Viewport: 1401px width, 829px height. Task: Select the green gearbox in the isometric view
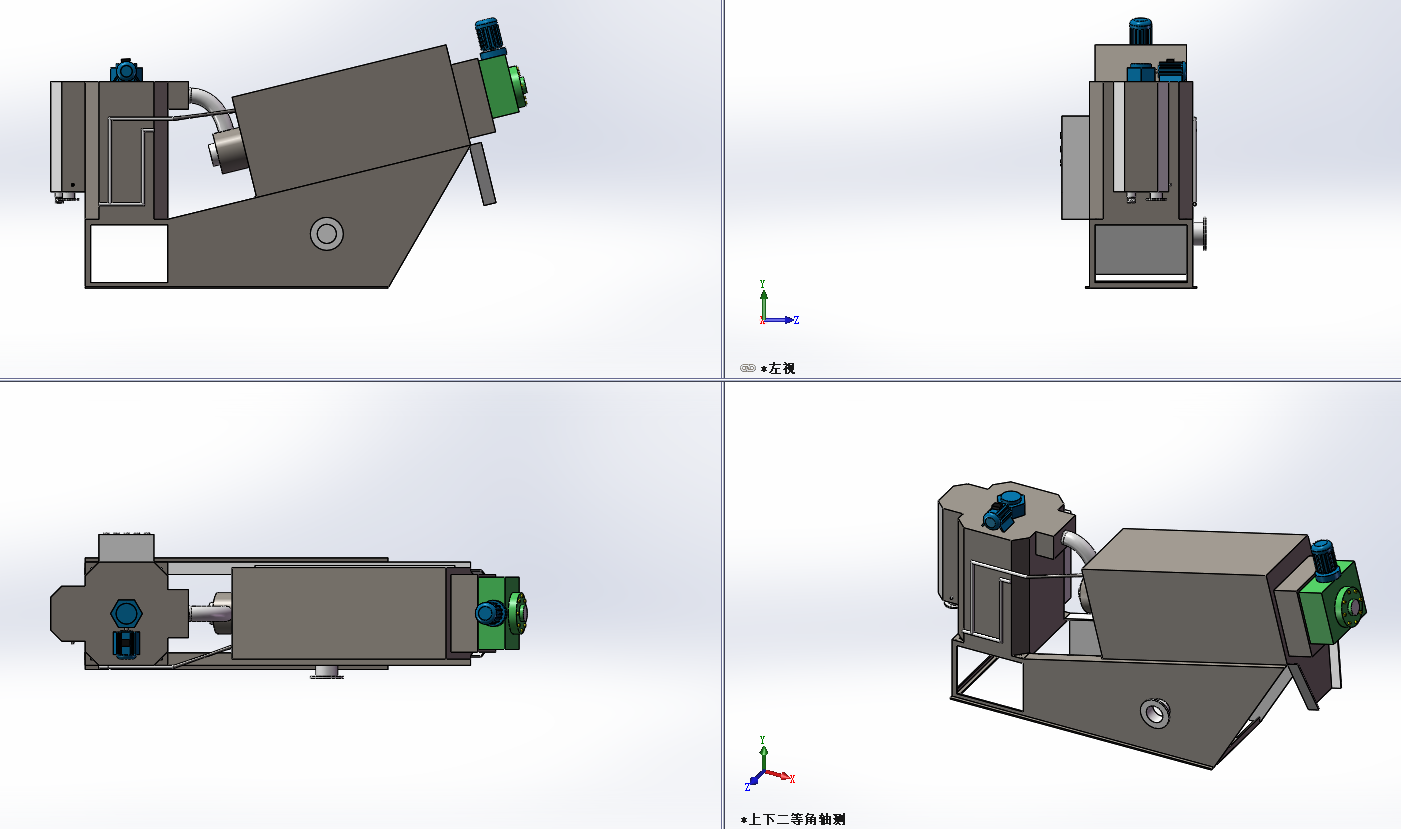click(1332, 603)
